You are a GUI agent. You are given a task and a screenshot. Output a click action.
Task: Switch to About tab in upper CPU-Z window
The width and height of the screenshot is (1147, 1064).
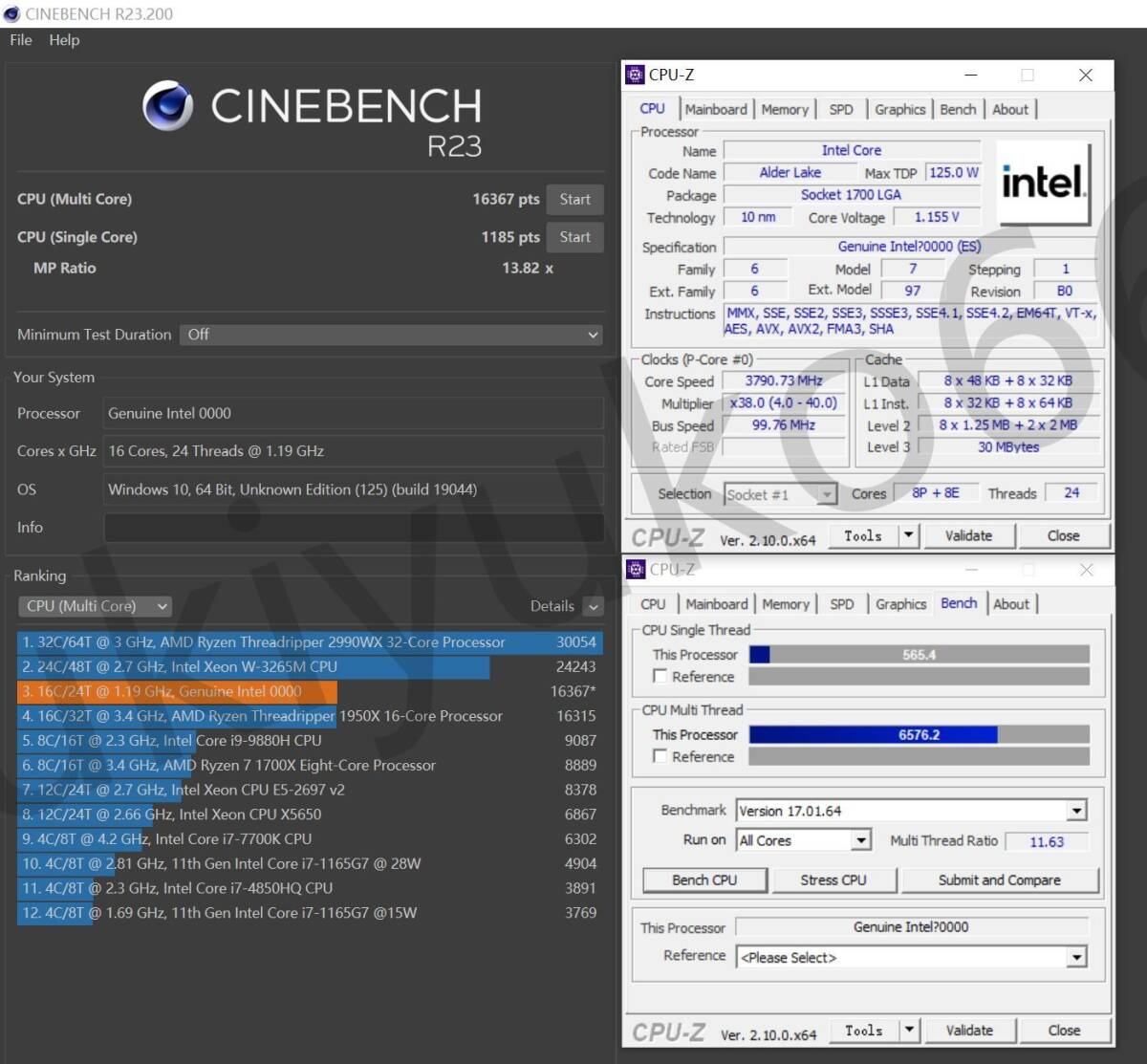pyautogui.click(x=1010, y=110)
